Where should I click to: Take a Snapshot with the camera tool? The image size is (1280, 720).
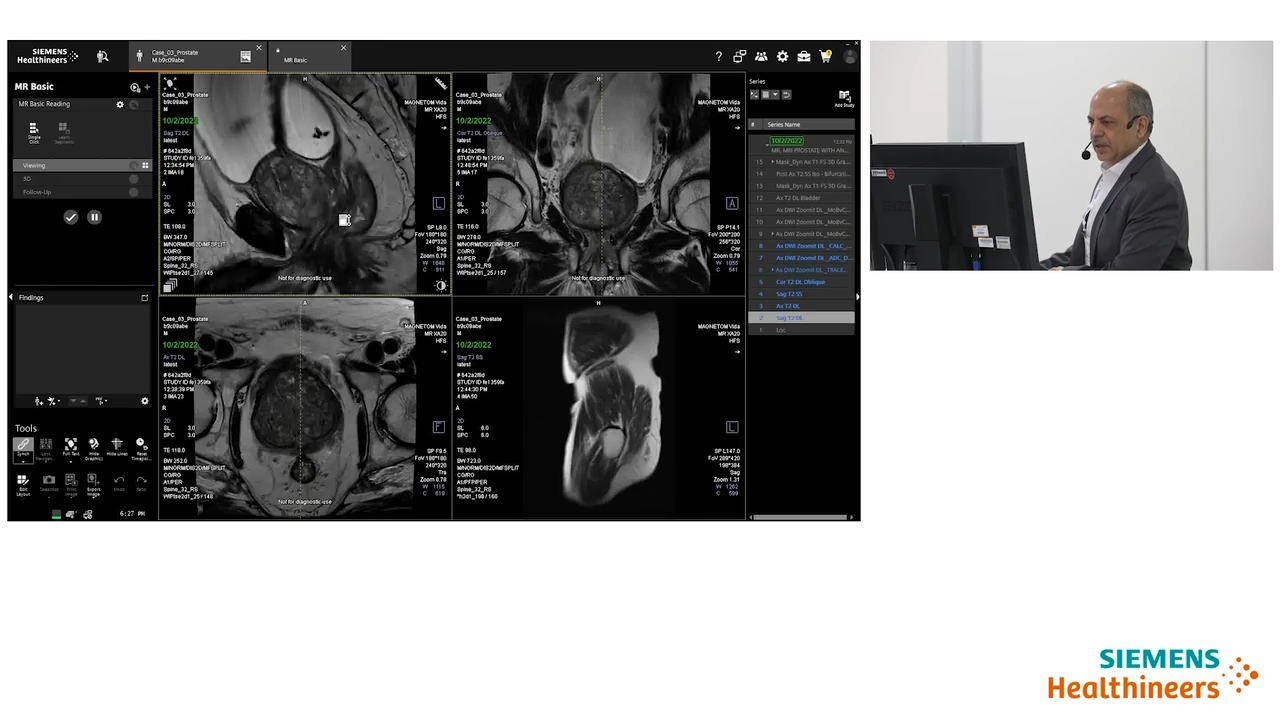(x=48, y=485)
